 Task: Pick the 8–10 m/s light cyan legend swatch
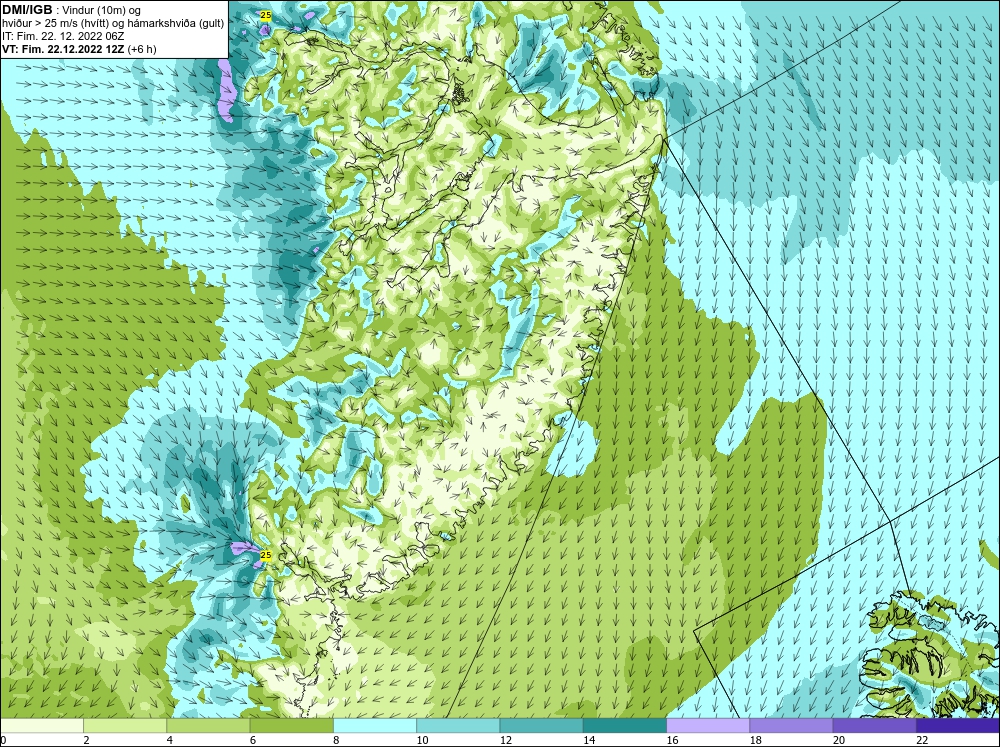pyautogui.click(x=375, y=726)
